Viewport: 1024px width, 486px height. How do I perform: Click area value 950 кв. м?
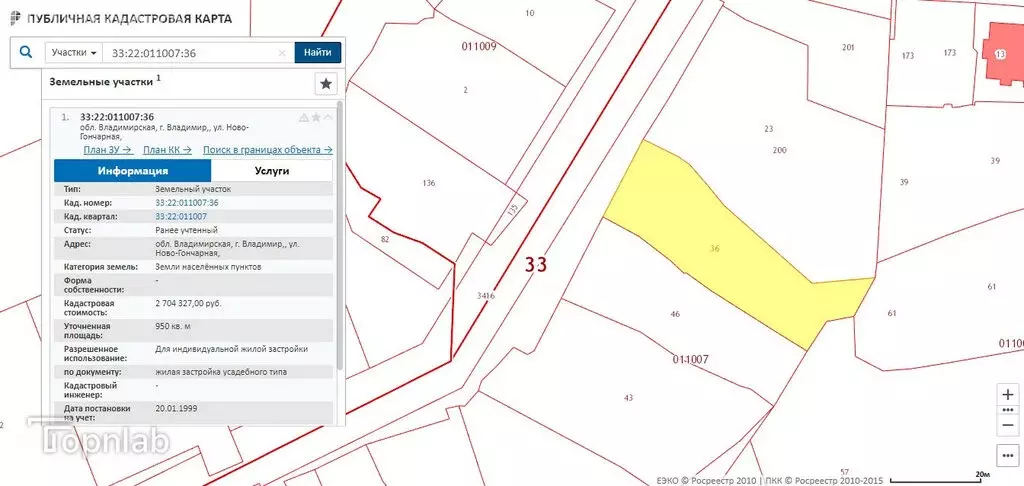coord(173,326)
